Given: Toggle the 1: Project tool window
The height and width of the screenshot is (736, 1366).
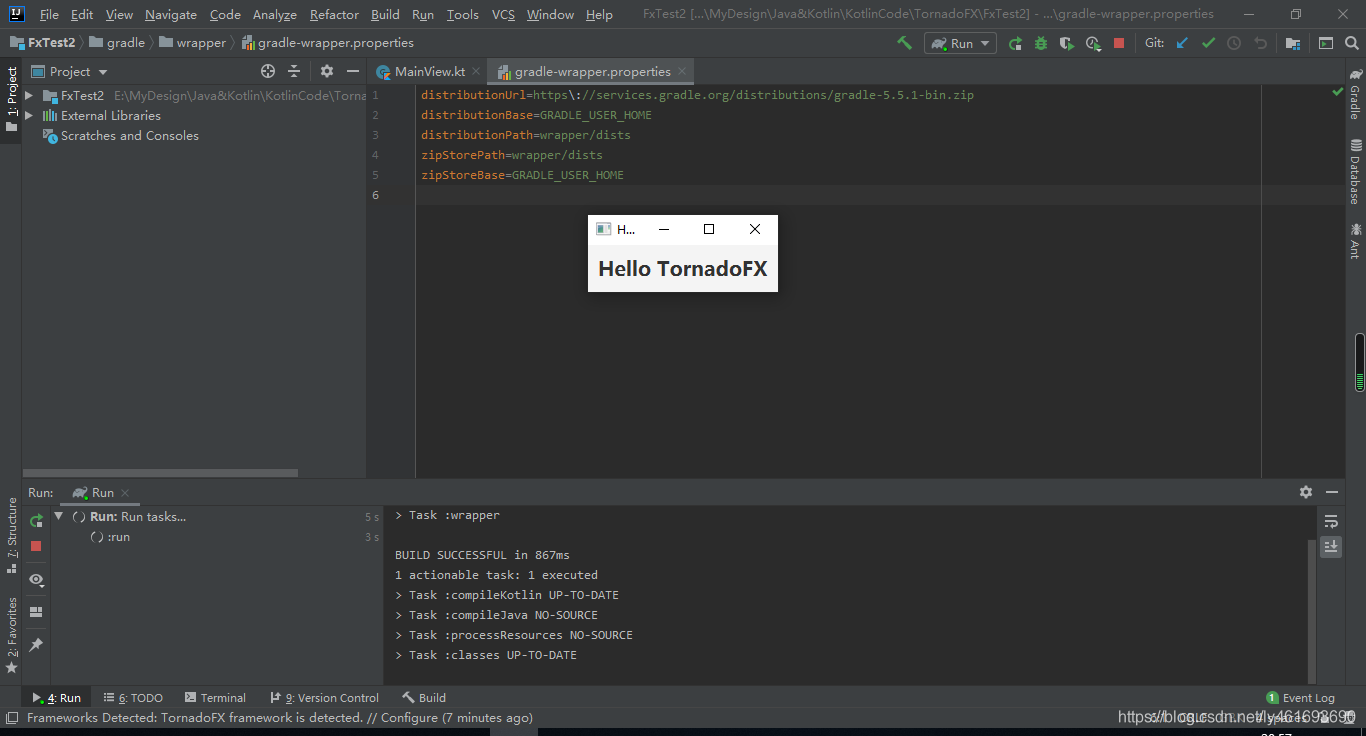Looking at the screenshot, I should click(11, 100).
